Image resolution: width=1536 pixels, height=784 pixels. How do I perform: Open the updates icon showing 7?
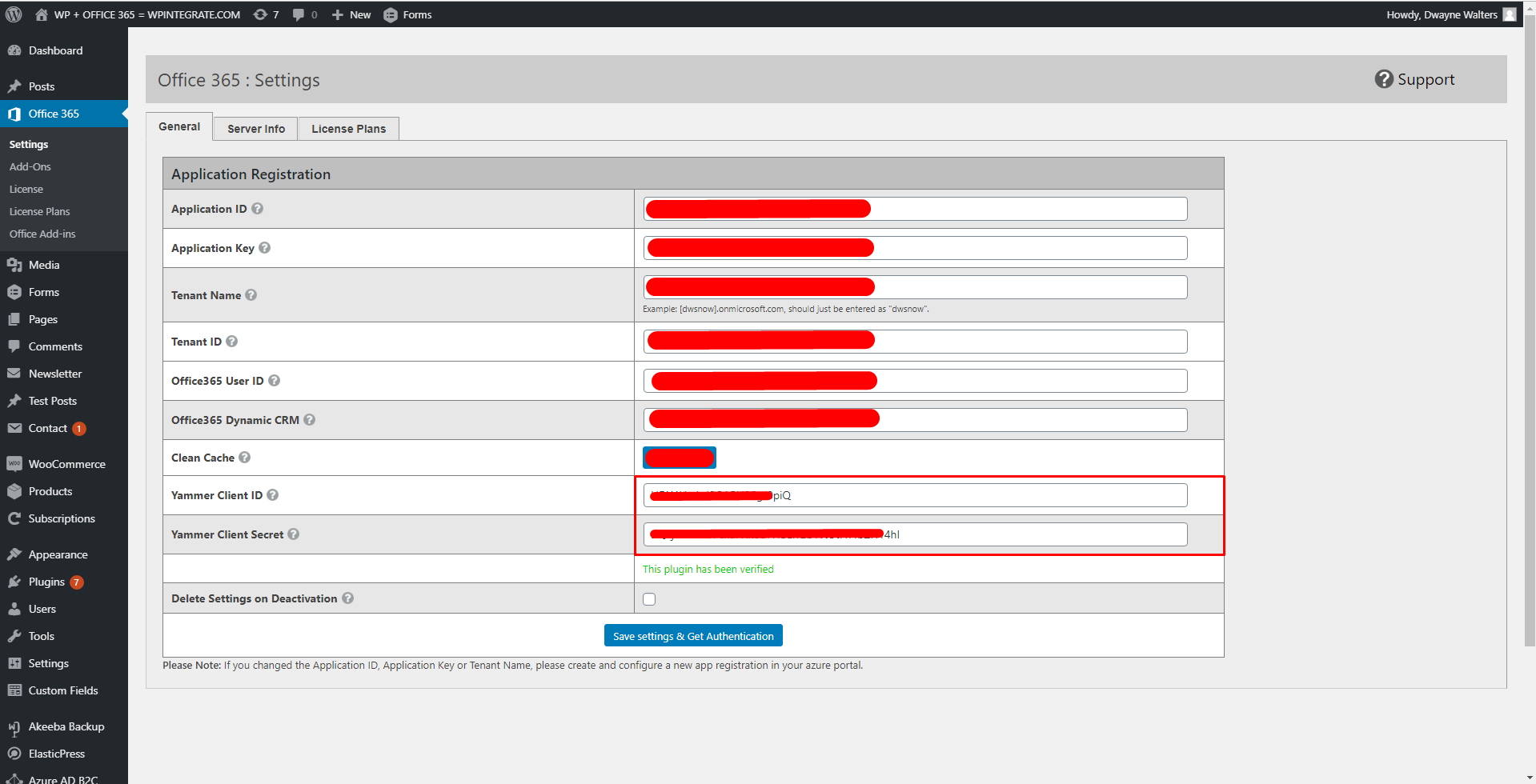tap(266, 14)
